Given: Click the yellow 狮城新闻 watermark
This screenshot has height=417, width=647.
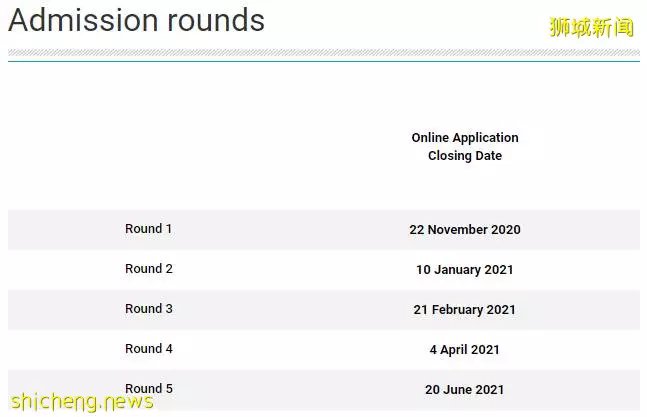Looking at the screenshot, I should pos(591,27).
